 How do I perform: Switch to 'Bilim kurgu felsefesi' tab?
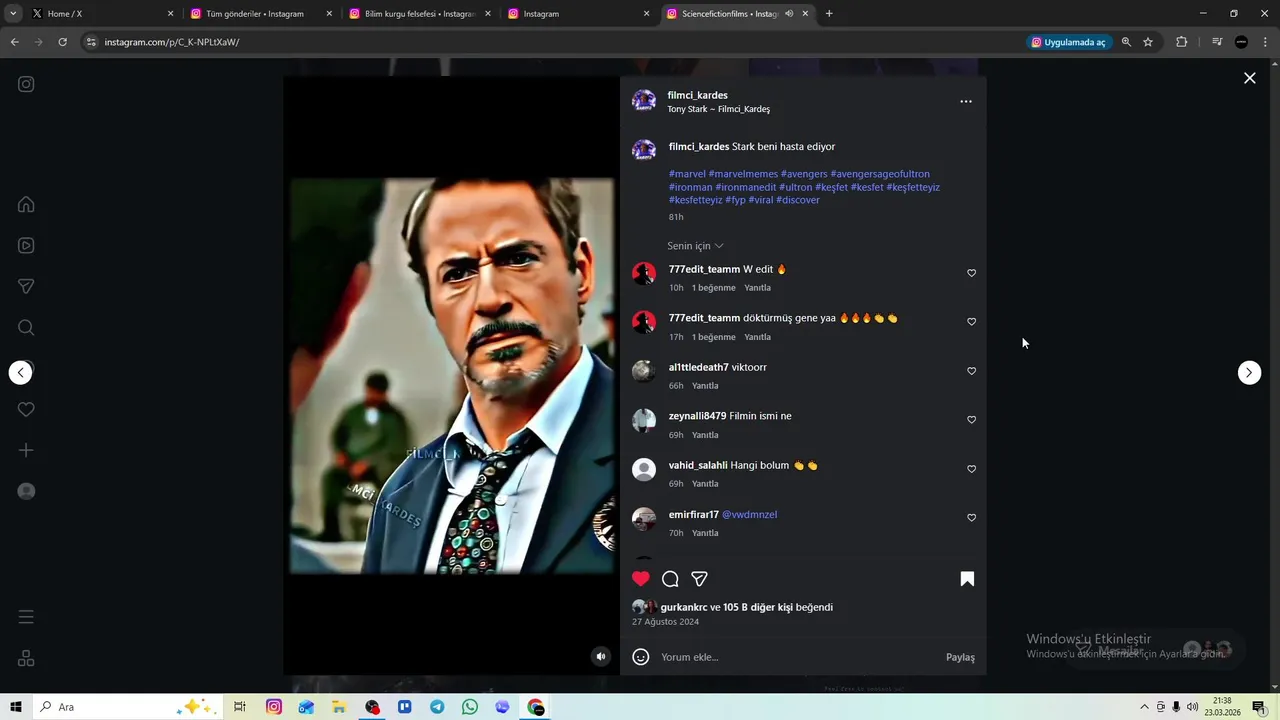tap(420, 14)
